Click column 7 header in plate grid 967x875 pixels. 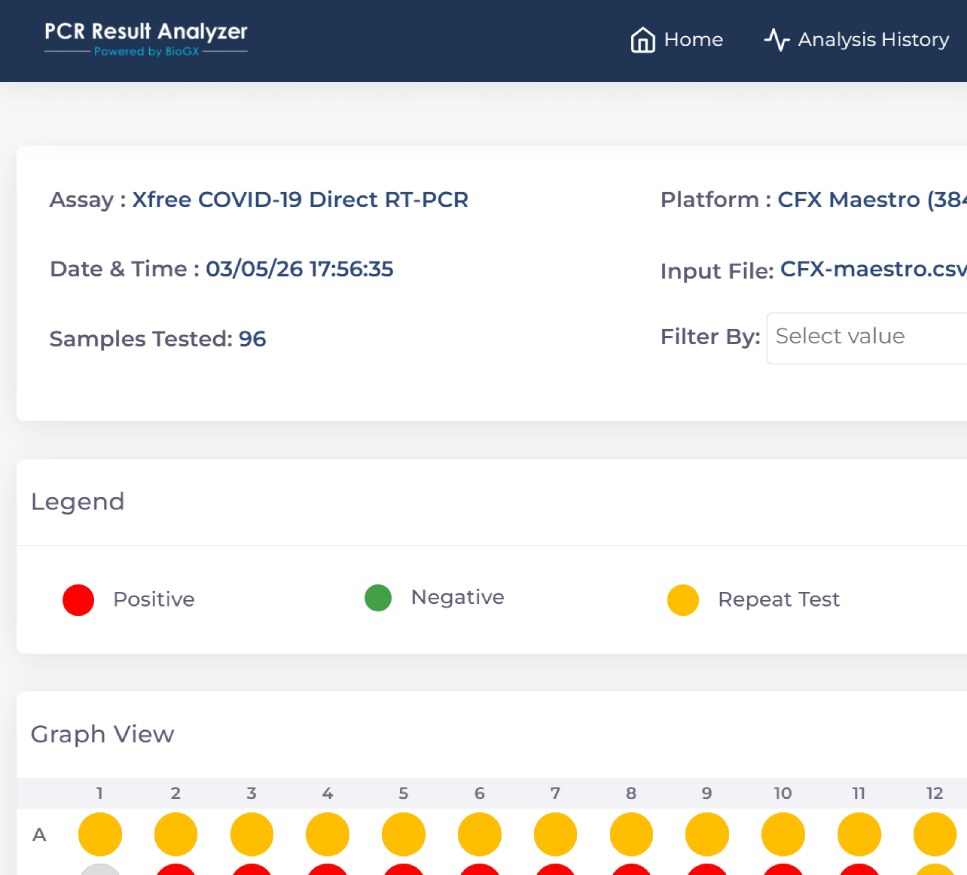point(555,793)
